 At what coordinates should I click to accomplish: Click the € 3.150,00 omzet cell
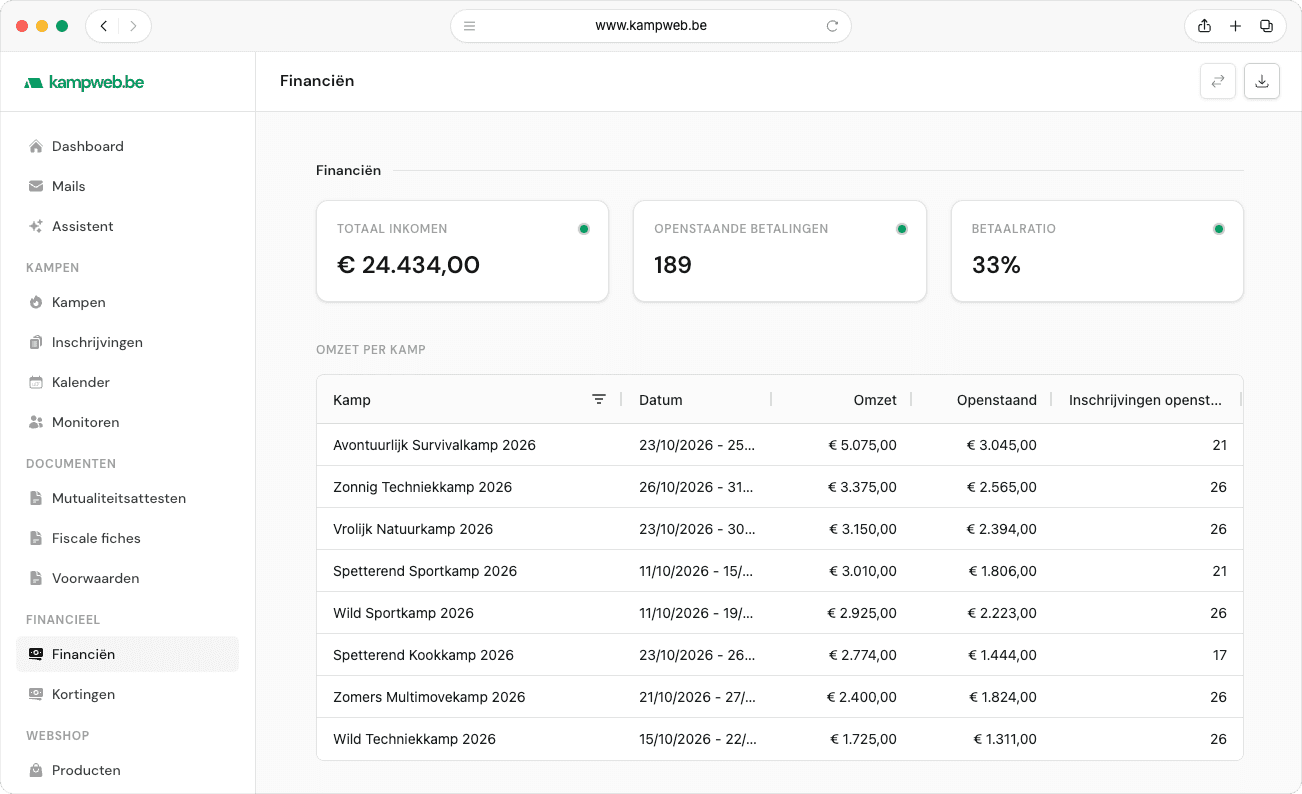(862, 529)
